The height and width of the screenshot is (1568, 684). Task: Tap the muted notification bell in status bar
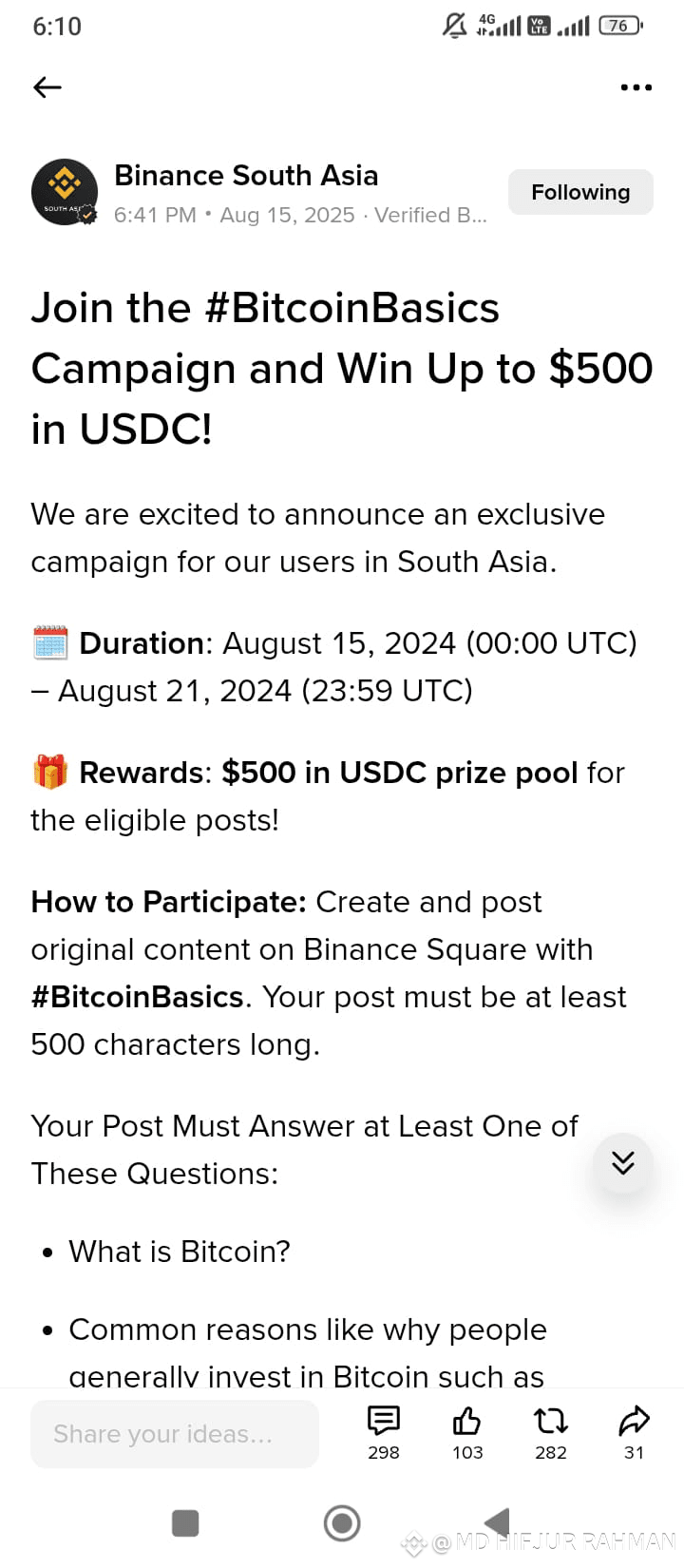point(456,26)
